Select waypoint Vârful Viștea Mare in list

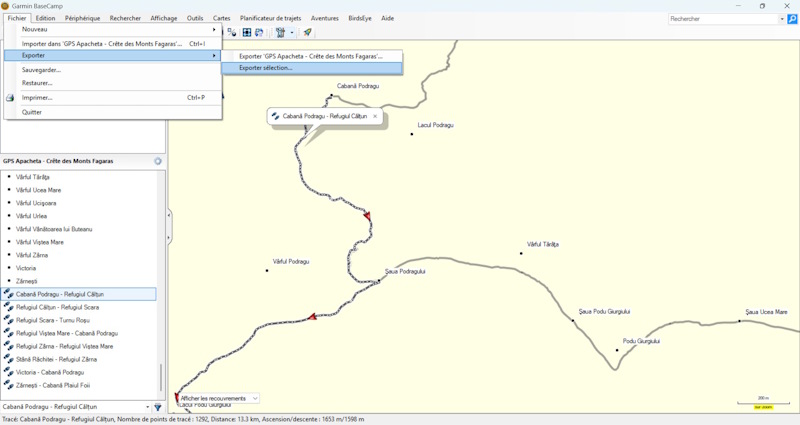[x=40, y=242]
